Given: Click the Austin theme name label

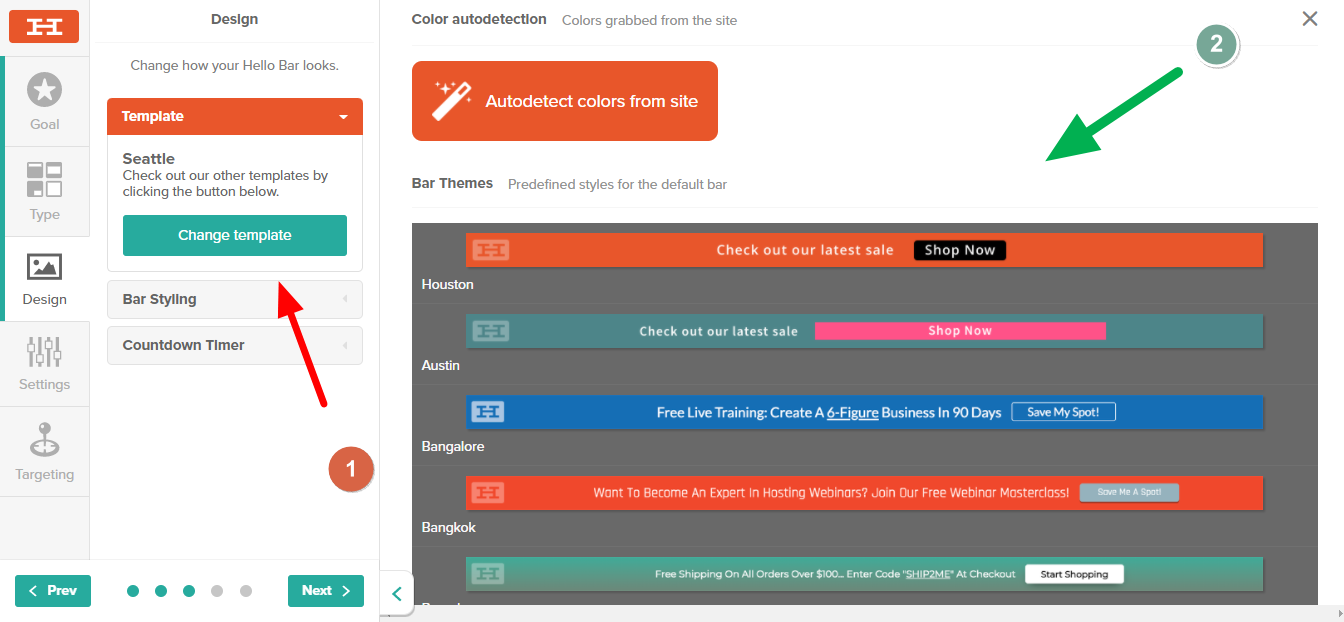Looking at the screenshot, I should pos(441,366).
